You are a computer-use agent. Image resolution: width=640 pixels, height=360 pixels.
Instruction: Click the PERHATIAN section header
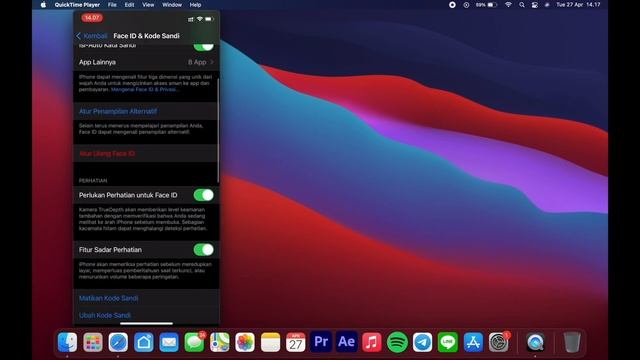93,180
